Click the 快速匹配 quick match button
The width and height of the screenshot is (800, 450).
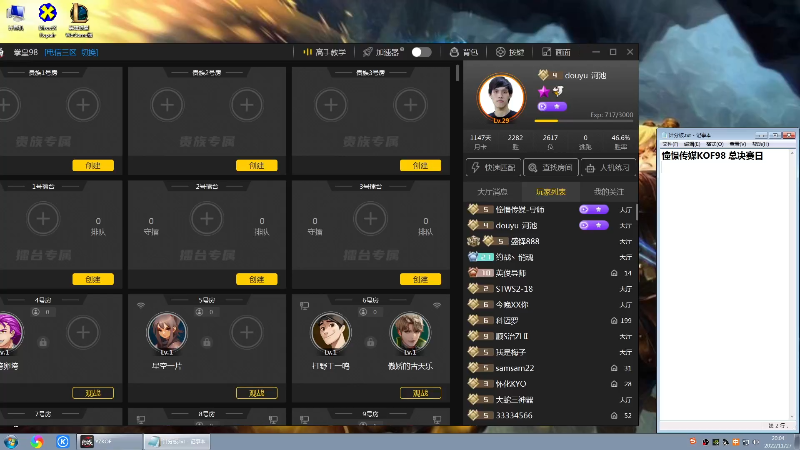pos(493,167)
